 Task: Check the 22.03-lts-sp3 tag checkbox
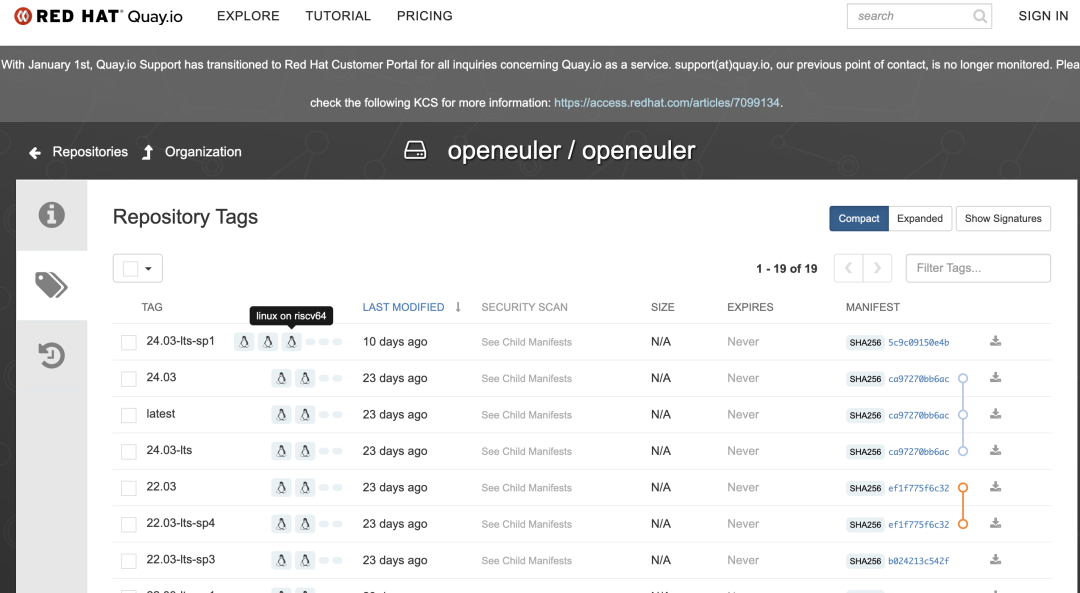coord(129,561)
